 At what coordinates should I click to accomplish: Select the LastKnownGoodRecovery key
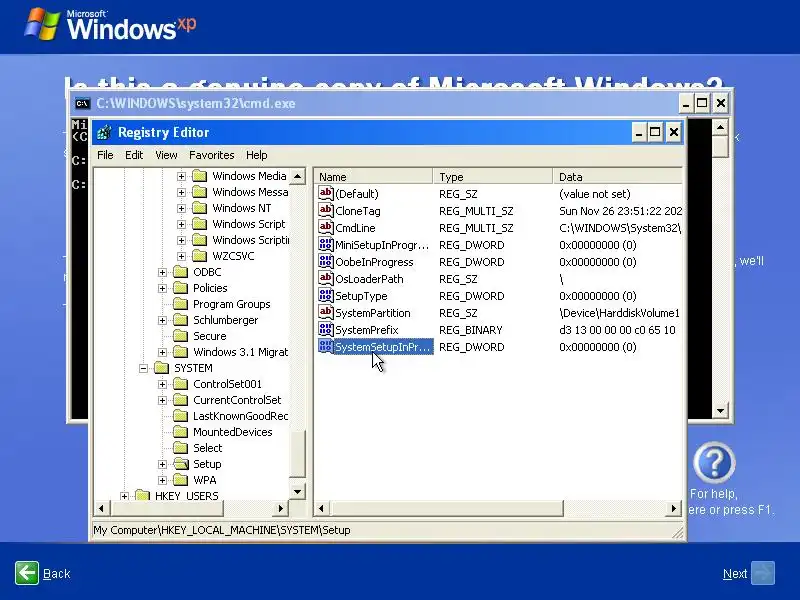coord(240,416)
